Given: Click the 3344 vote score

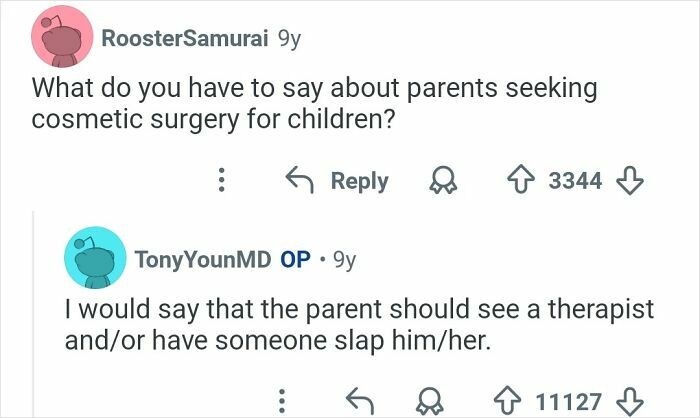Looking at the screenshot, I should (x=576, y=181).
